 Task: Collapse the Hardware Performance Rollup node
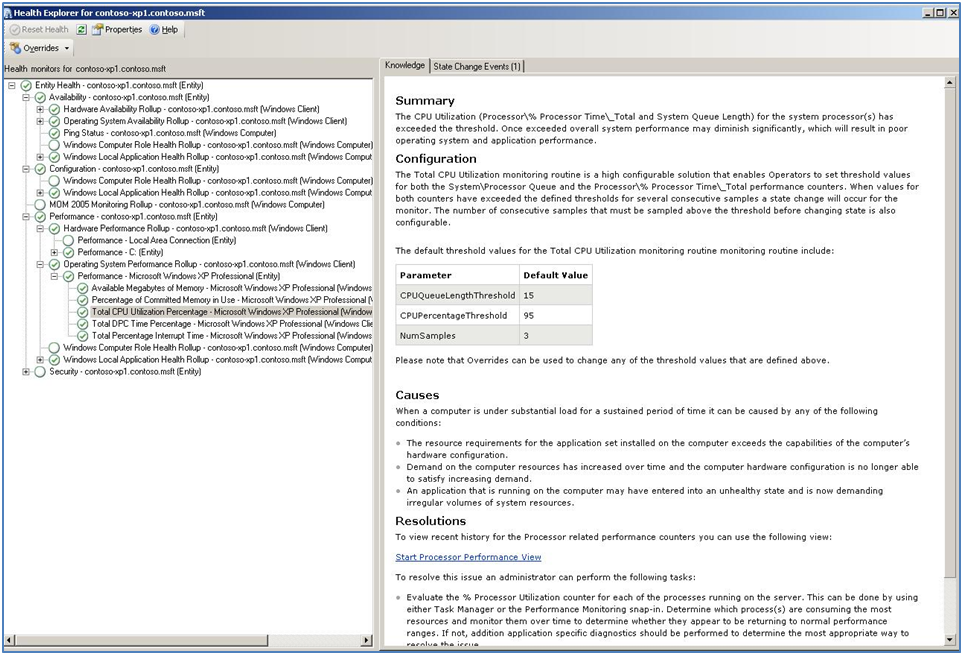click(40, 228)
